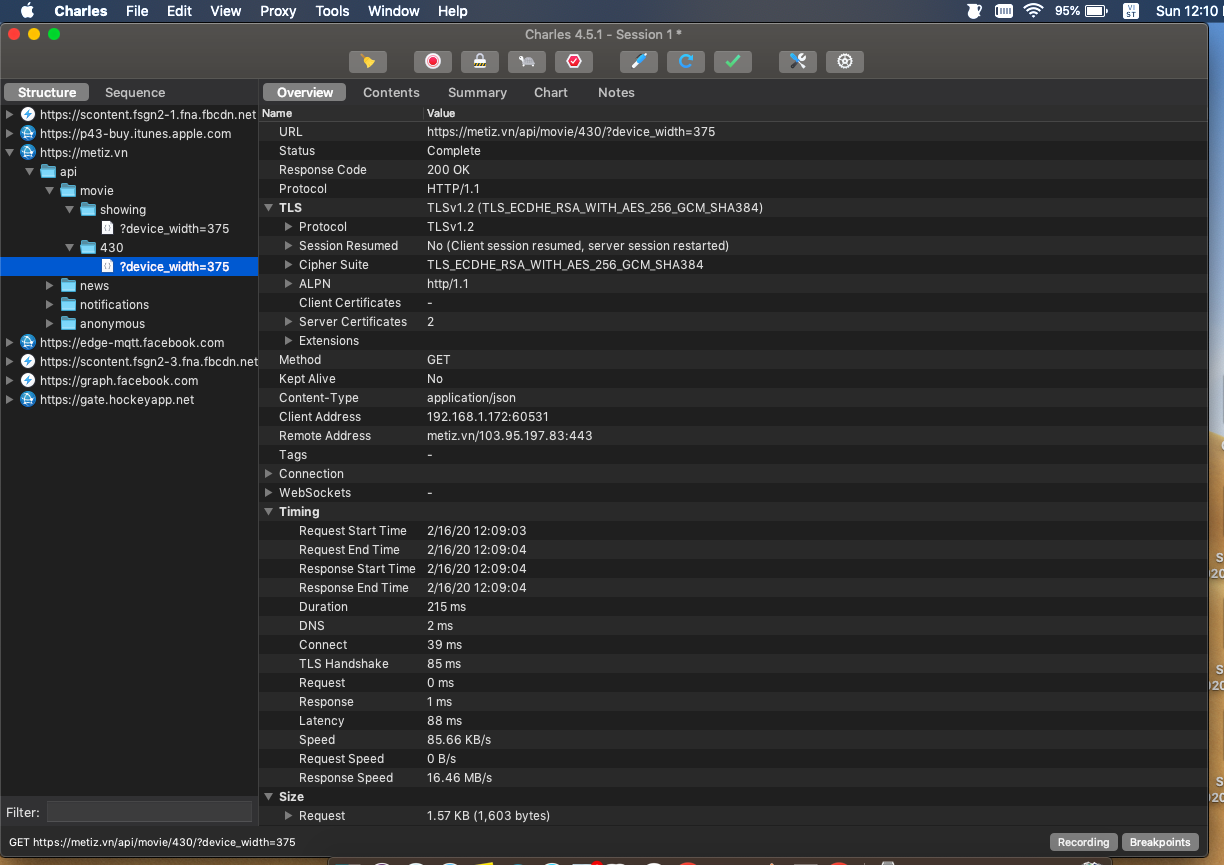Expand the Connection section

pos(268,474)
